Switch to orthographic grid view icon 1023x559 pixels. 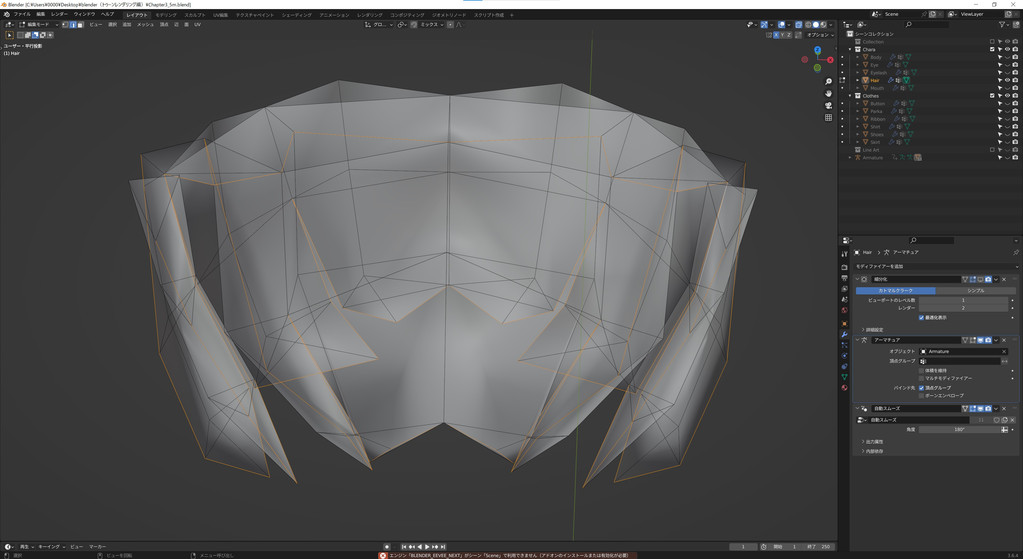tap(829, 117)
